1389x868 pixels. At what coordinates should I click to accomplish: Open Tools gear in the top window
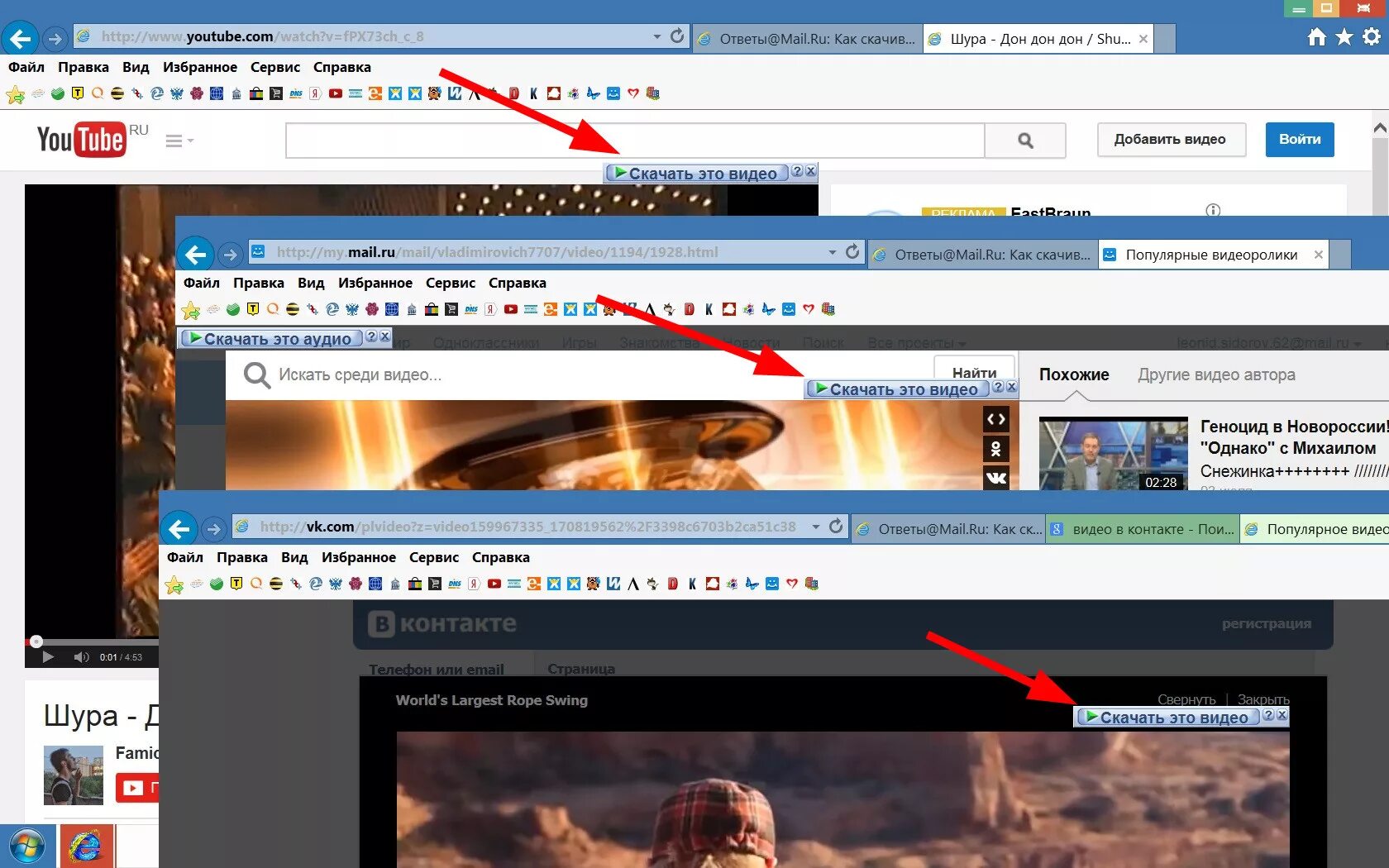pos(1372,36)
